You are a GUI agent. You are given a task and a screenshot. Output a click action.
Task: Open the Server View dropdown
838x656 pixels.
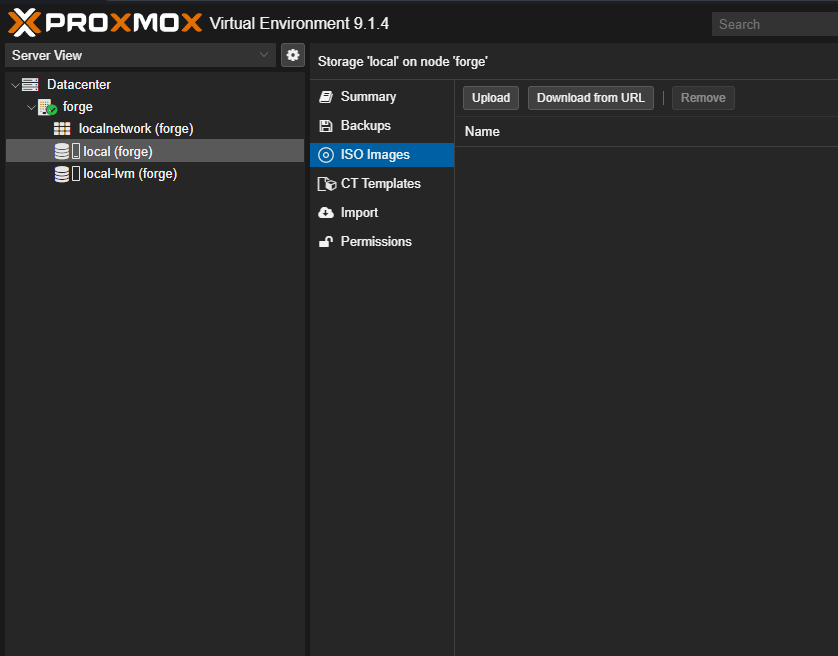(x=140, y=55)
